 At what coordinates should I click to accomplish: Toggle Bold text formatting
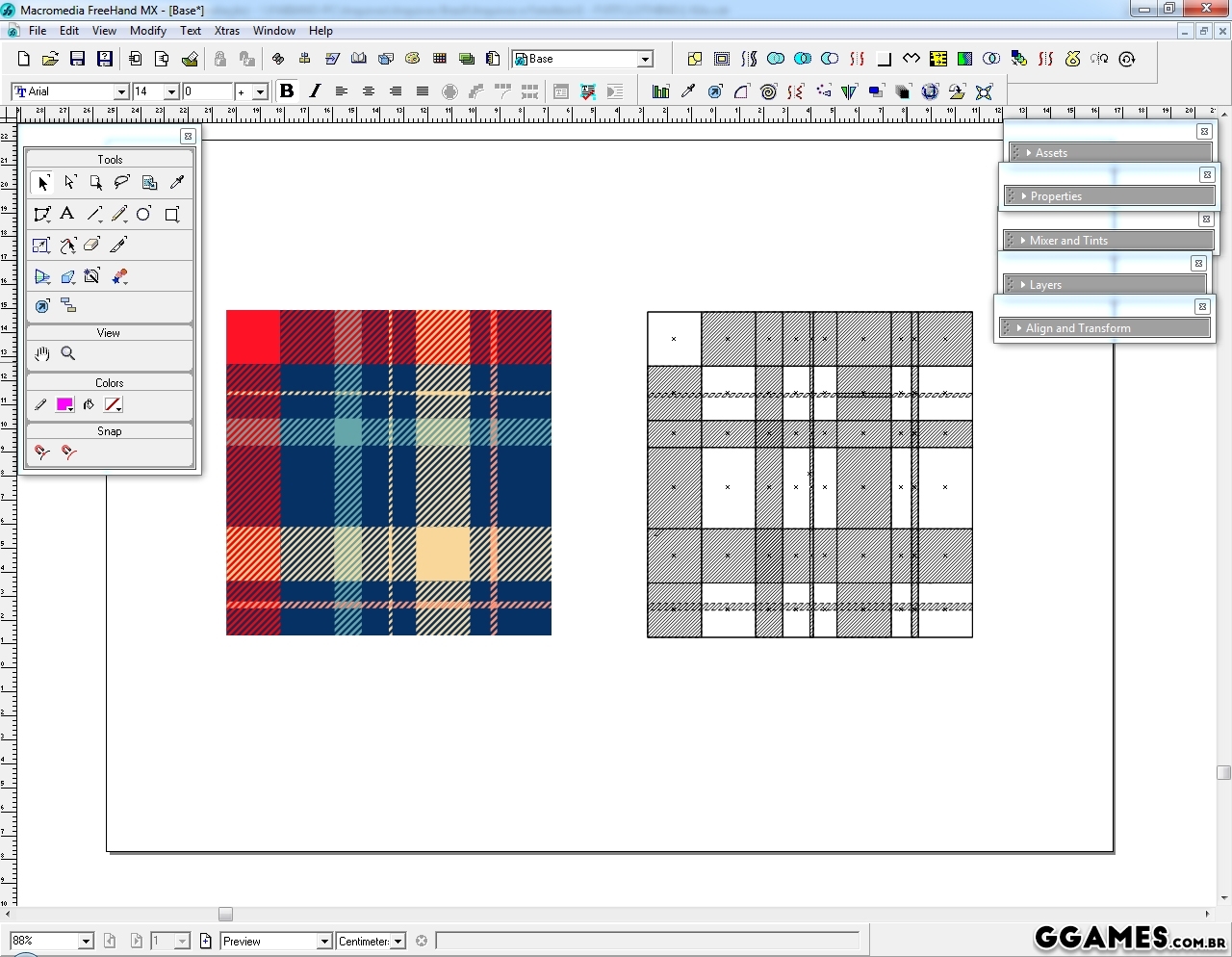point(286,91)
